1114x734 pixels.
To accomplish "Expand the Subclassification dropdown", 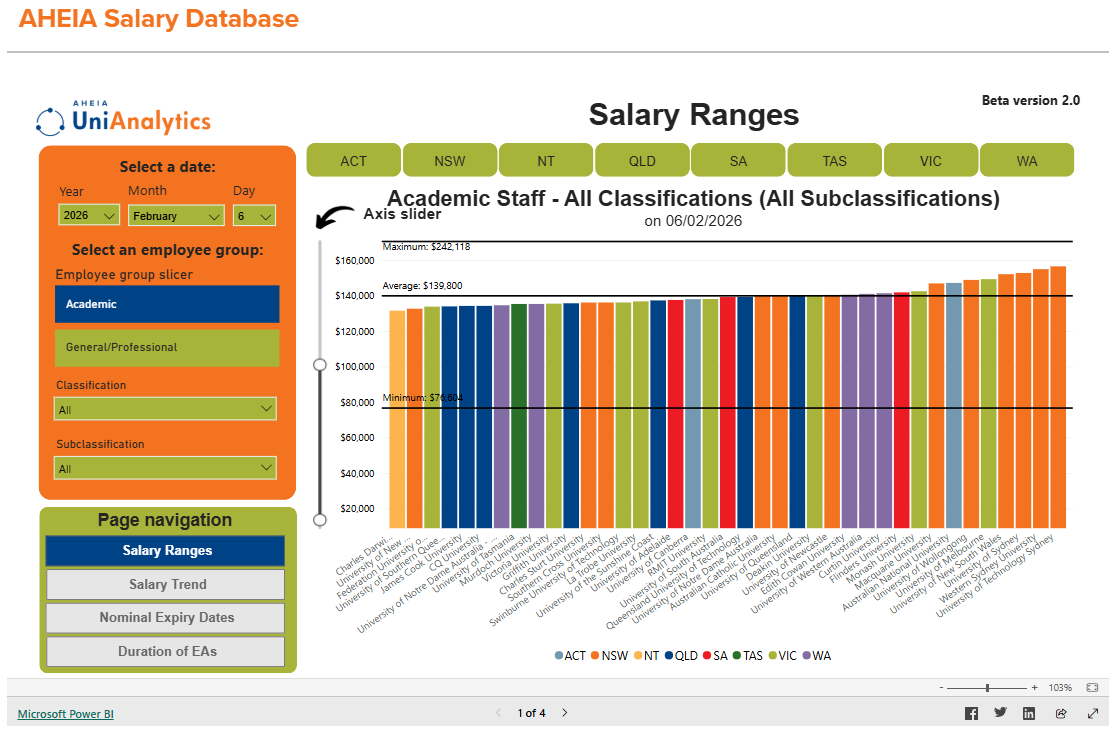I will pos(165,468).
